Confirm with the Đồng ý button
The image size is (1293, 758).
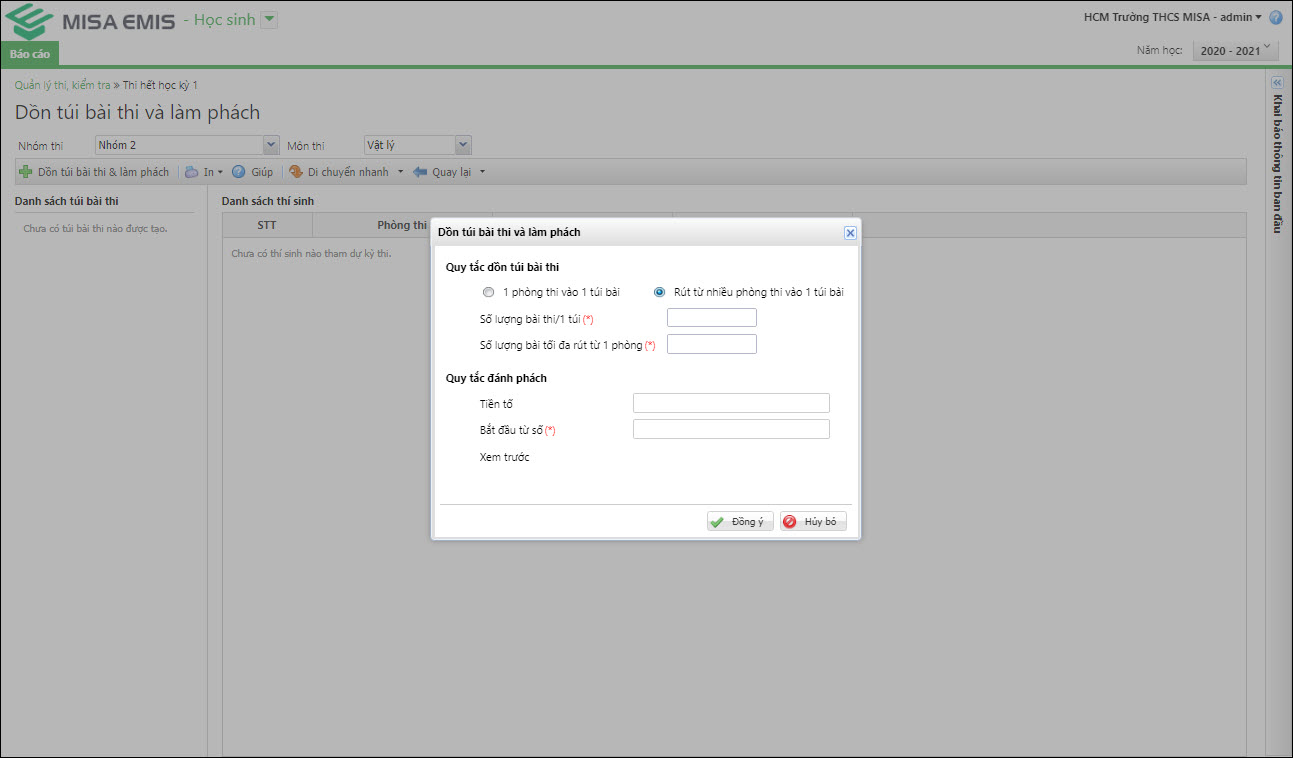(x=740, y=522)
